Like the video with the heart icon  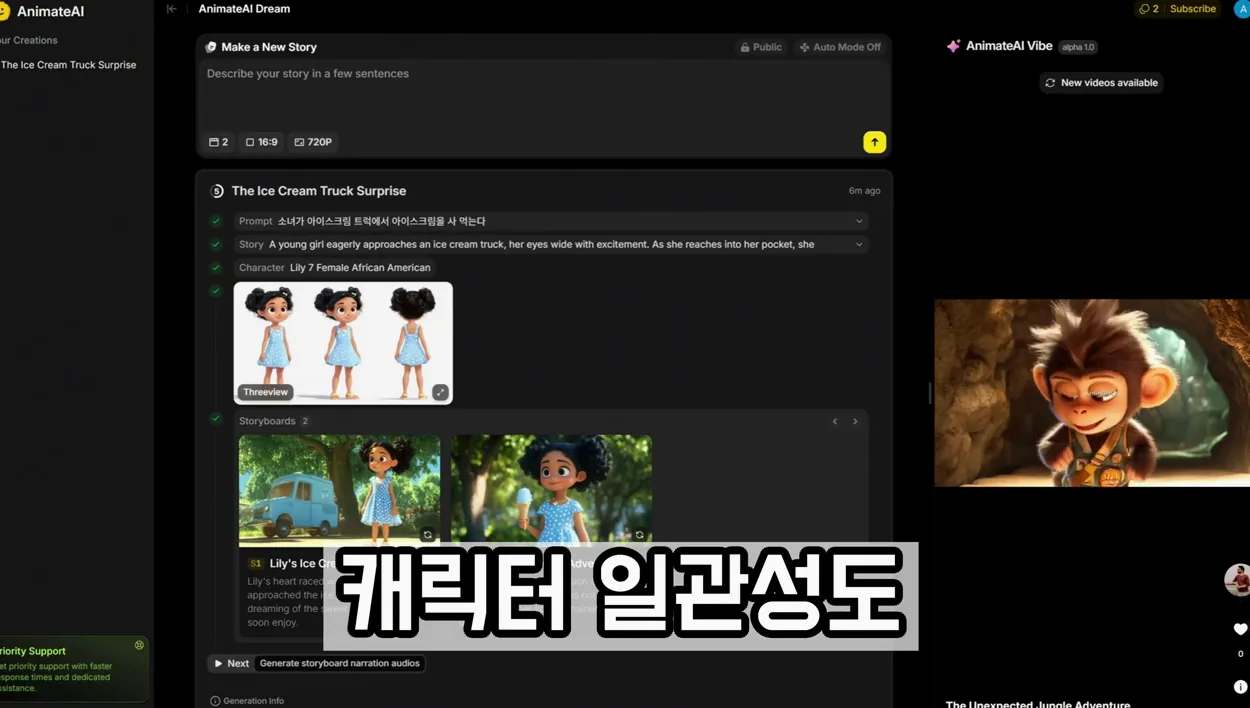[x=1240, y=629]
